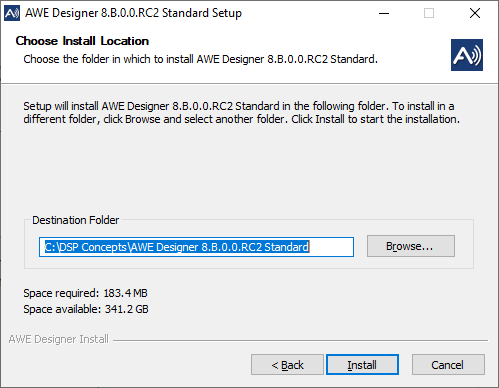Click the Choose Install Location heading
This screenshot has width=499, height=388.
(x=82, y=41)
